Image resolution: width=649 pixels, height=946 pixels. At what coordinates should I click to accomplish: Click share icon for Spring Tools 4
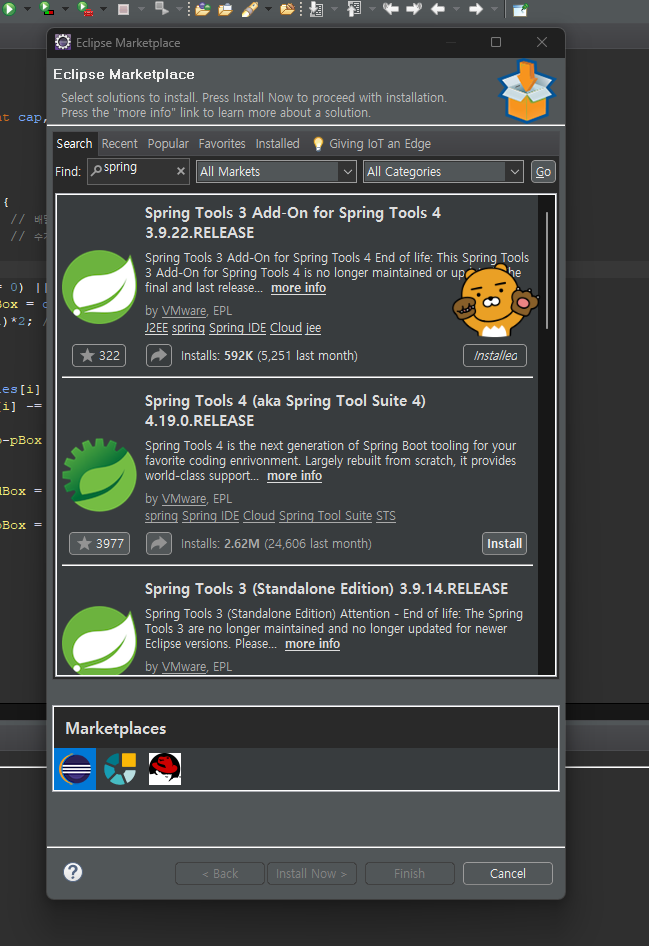tap(159, 544)
